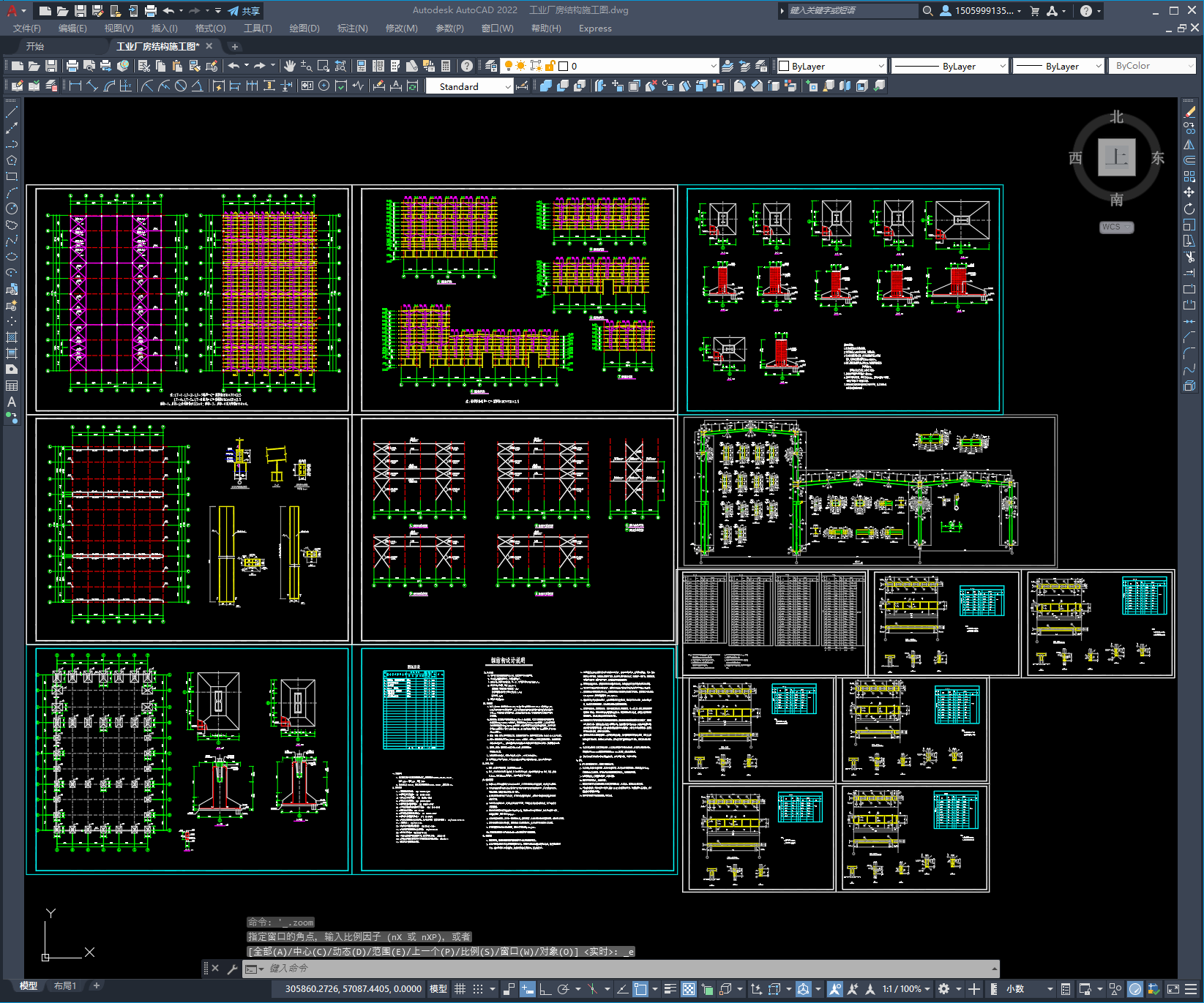Select the Angular dimension tool
The image size is (1204, 1003).
pos(197,86)
